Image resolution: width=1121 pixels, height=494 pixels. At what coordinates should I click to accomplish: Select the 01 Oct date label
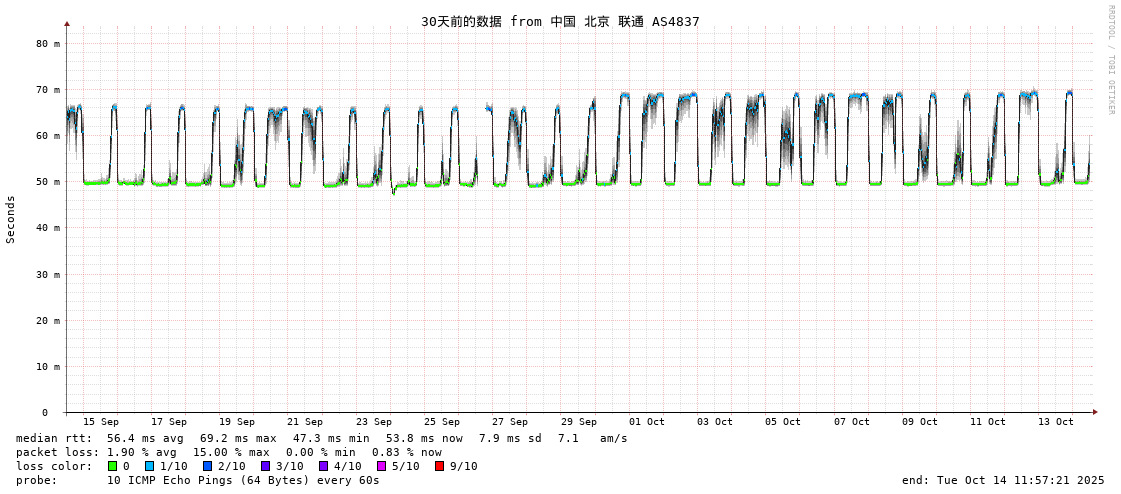coord(647,422)
